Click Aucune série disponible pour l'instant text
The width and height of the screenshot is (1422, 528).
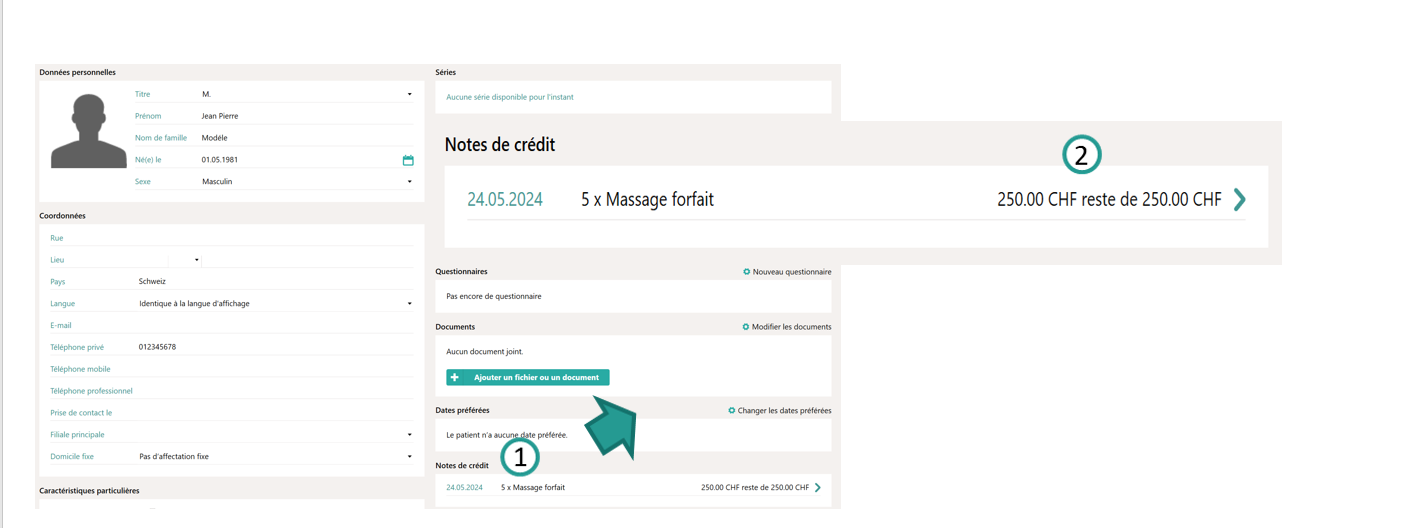pyautogui.click(x=510, y=97)
